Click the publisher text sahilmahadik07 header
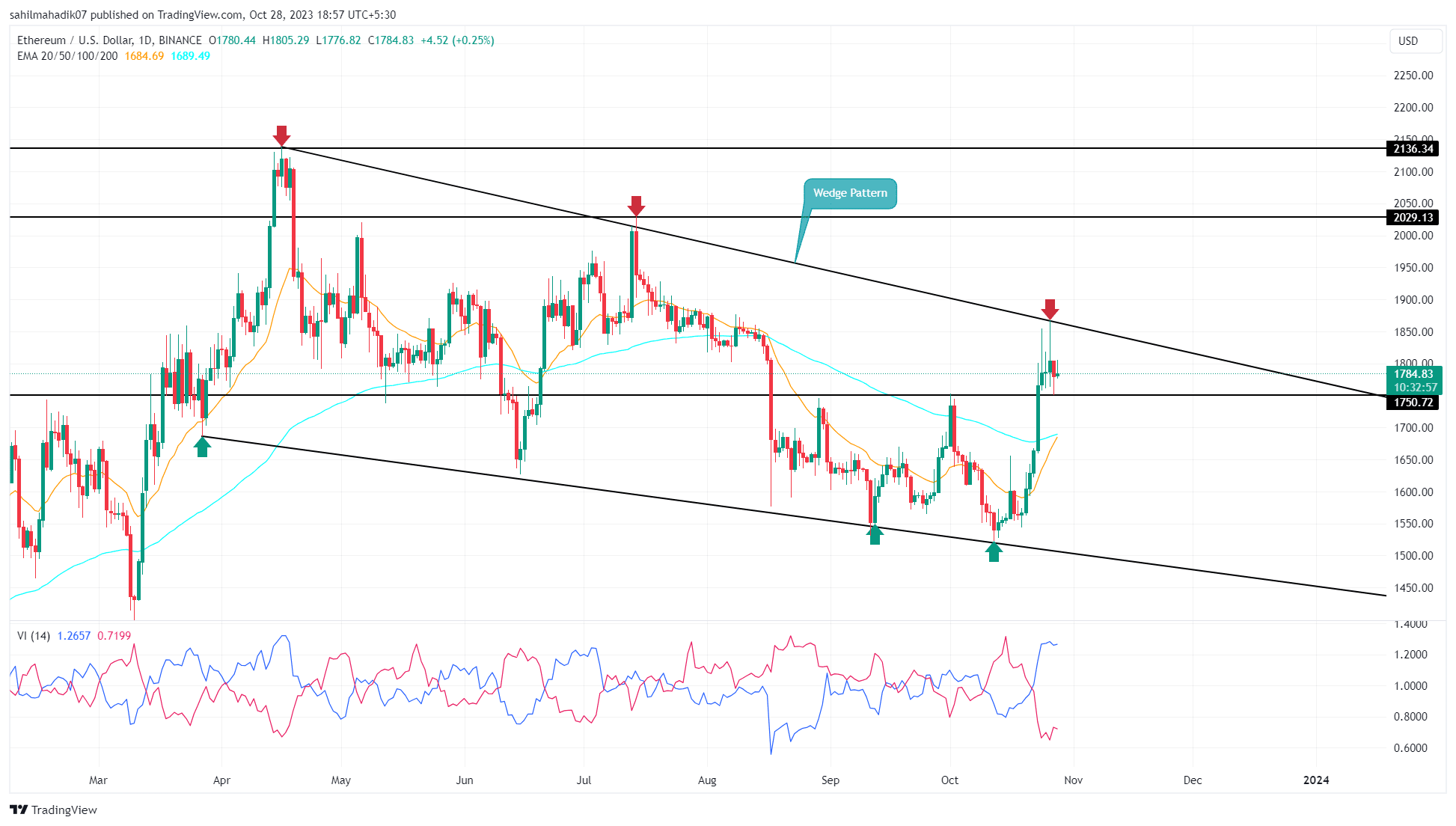Screen dimensions: 1456x826 point(49,15)
